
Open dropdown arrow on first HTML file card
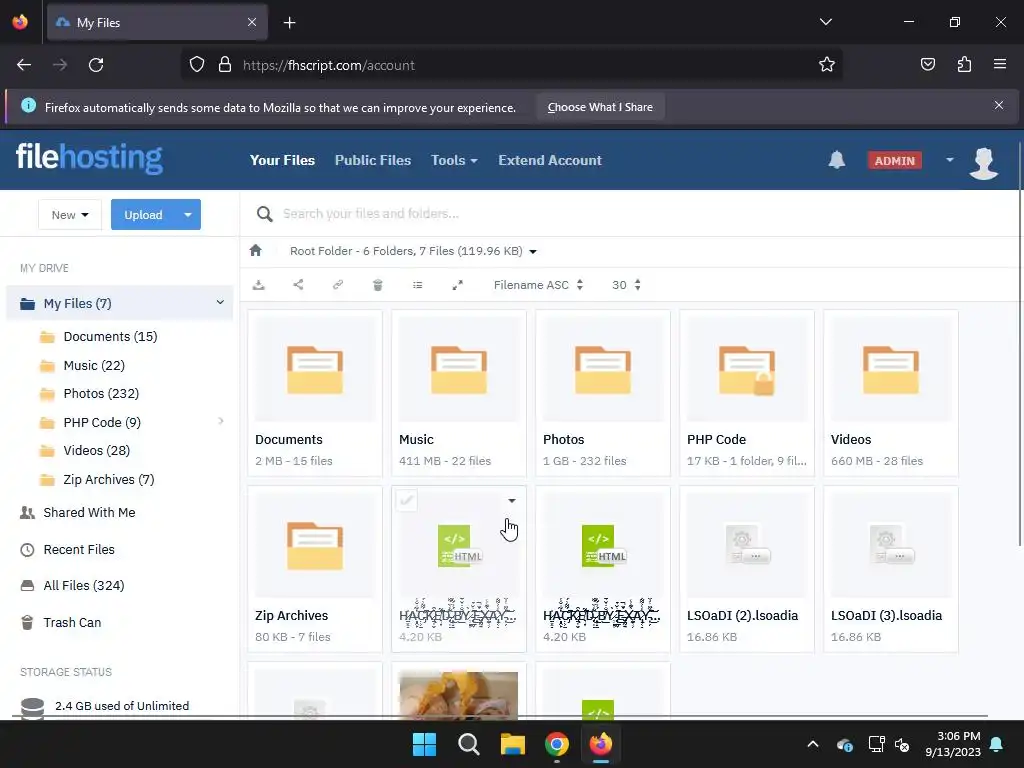pyautogui.click(x=512, y=501)
